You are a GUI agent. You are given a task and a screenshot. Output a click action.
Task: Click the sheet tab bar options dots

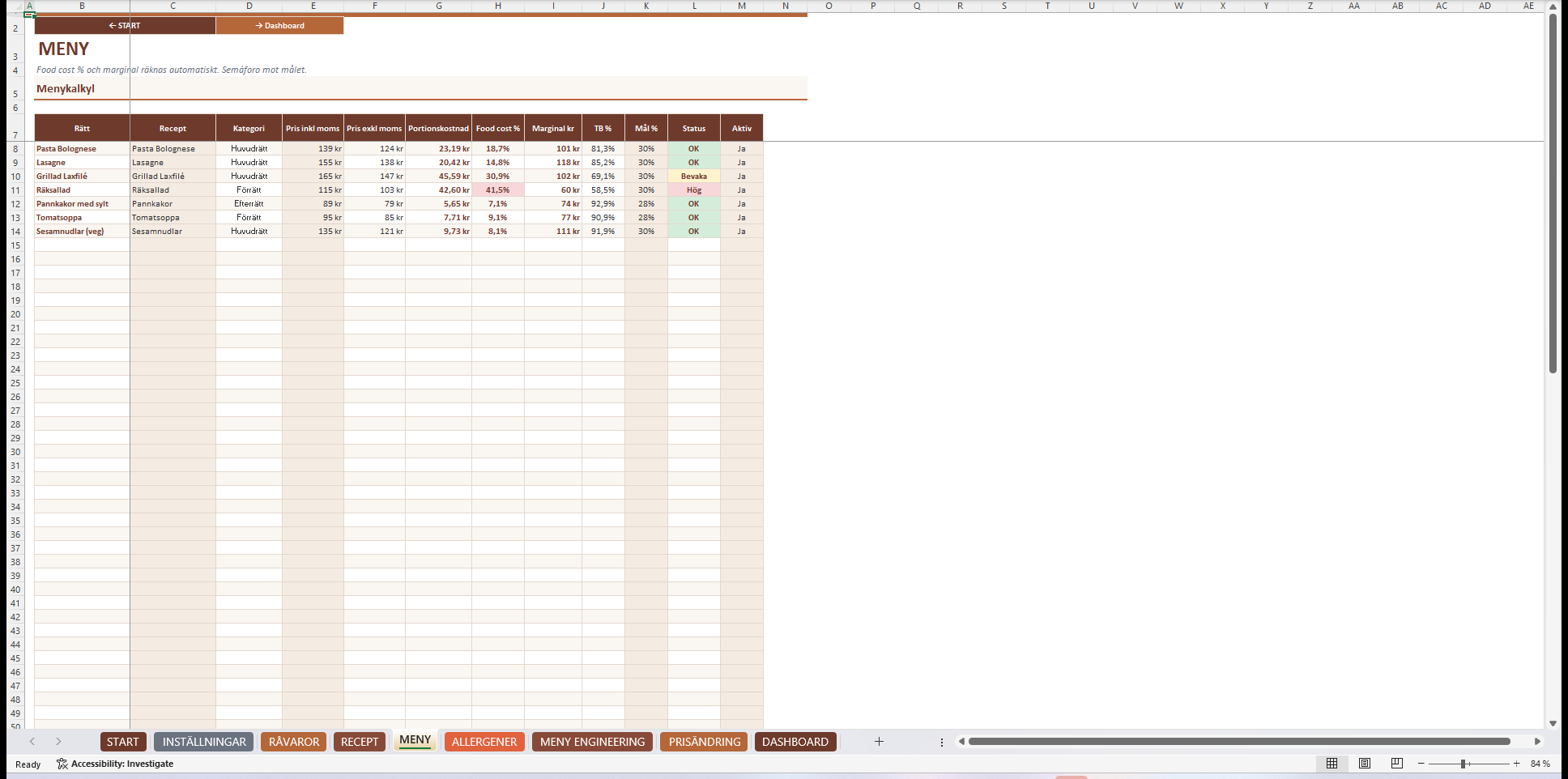pyautogui.click(x=942, y=742)
